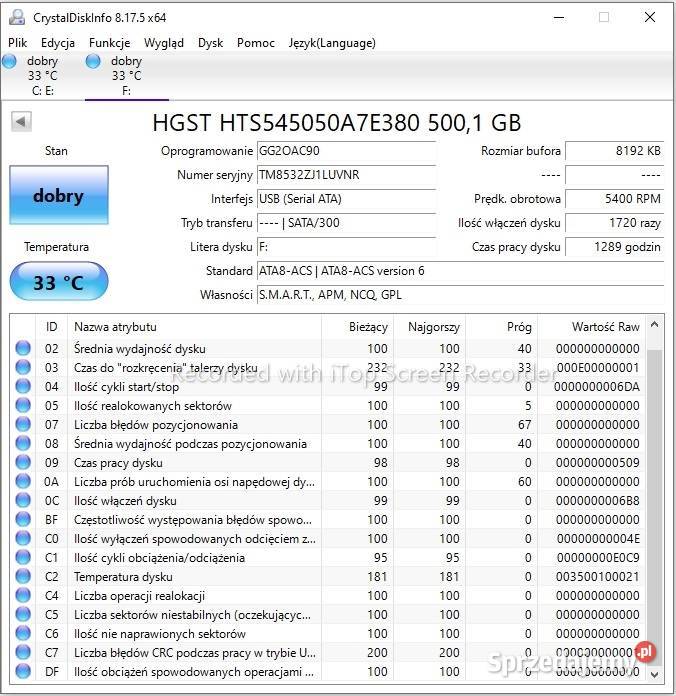Click the ID column header
This screenshot has height=696, width=676.
[x=51, y=327]
